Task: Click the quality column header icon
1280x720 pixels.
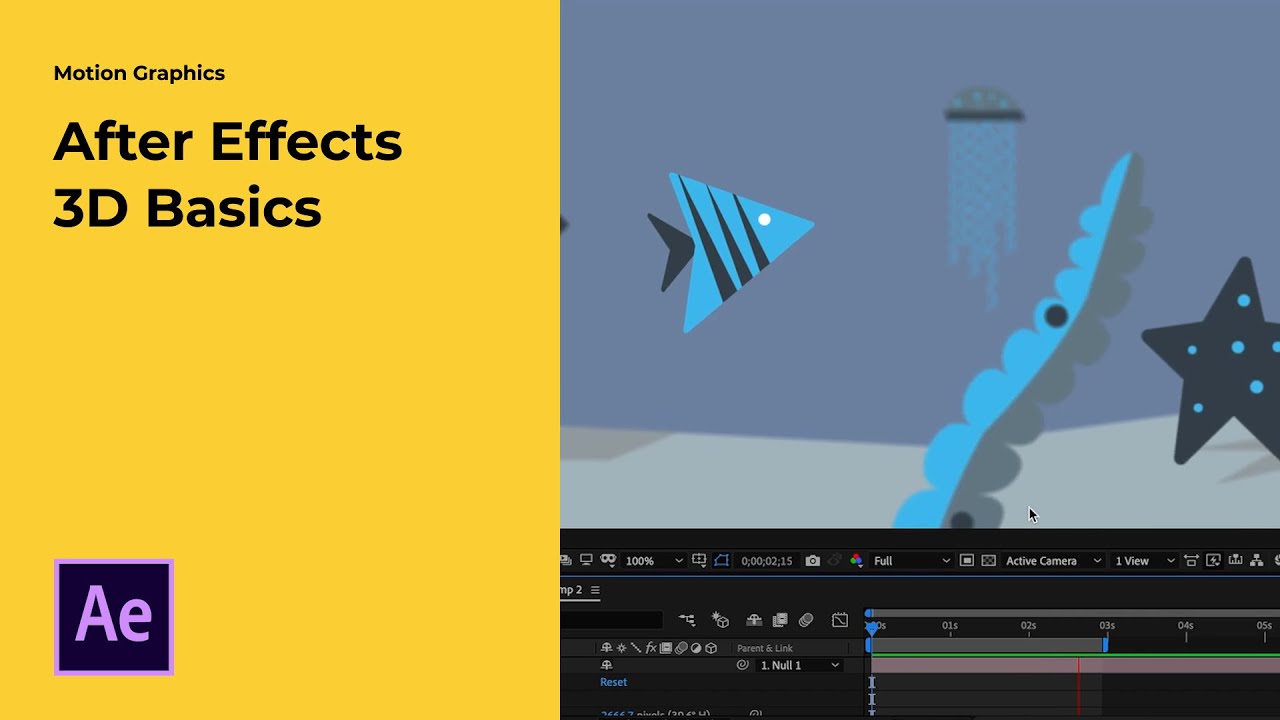Action: [x=635, y=648]
